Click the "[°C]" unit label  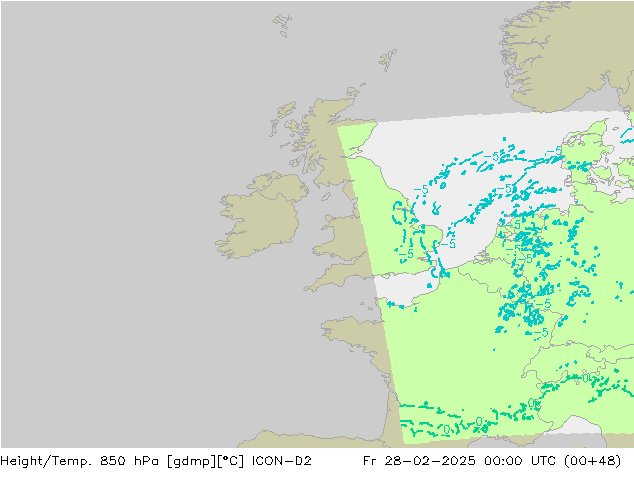(x=230, y=461)
